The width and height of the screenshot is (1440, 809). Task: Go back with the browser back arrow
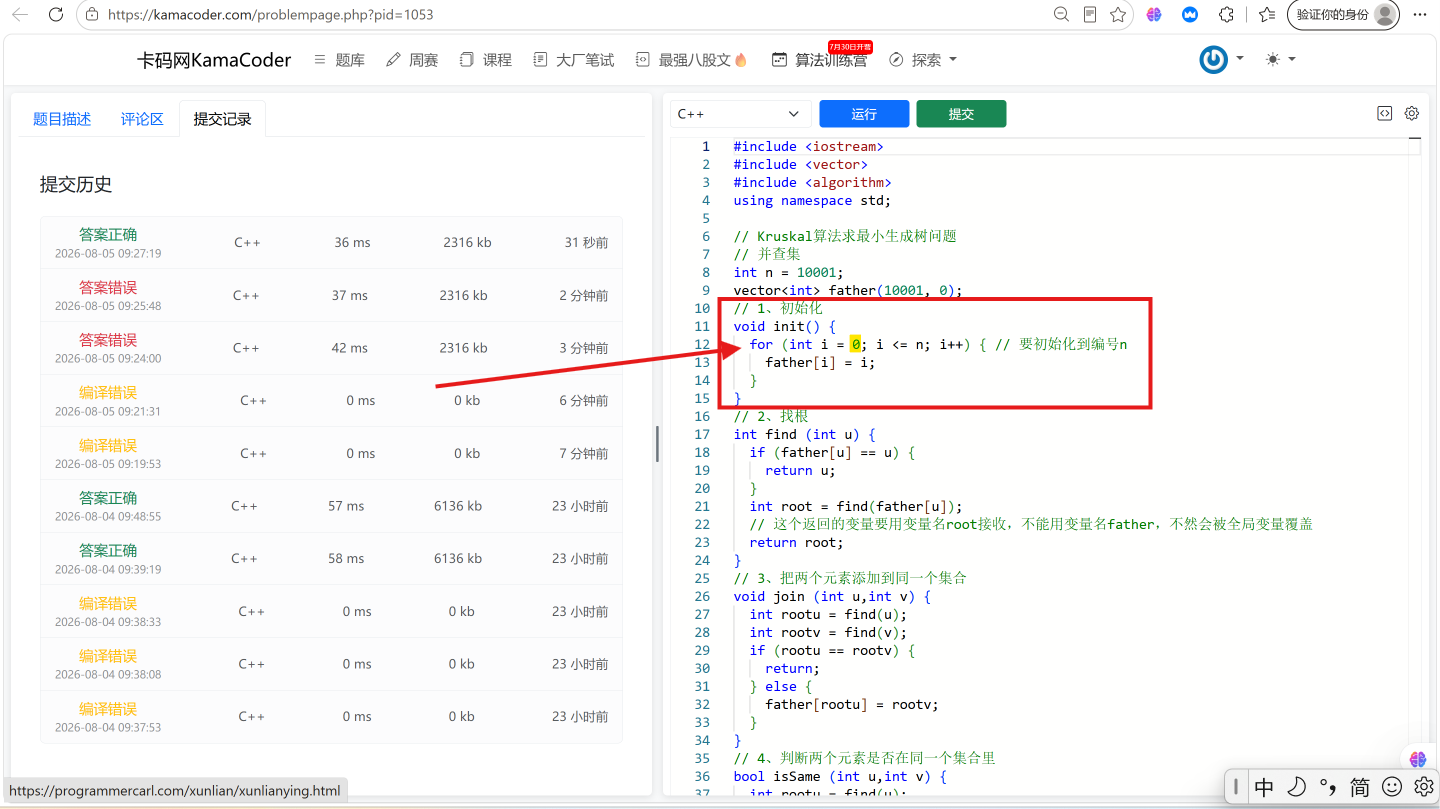[x=20, y=15]
